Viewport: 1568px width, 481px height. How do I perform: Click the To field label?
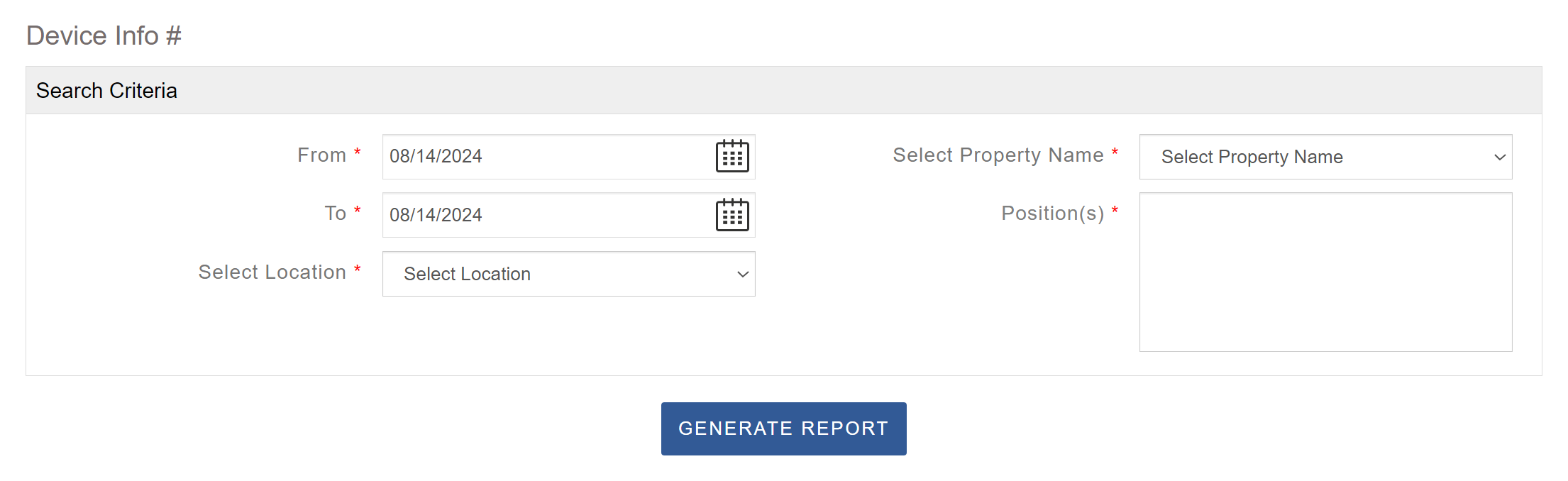335,214
